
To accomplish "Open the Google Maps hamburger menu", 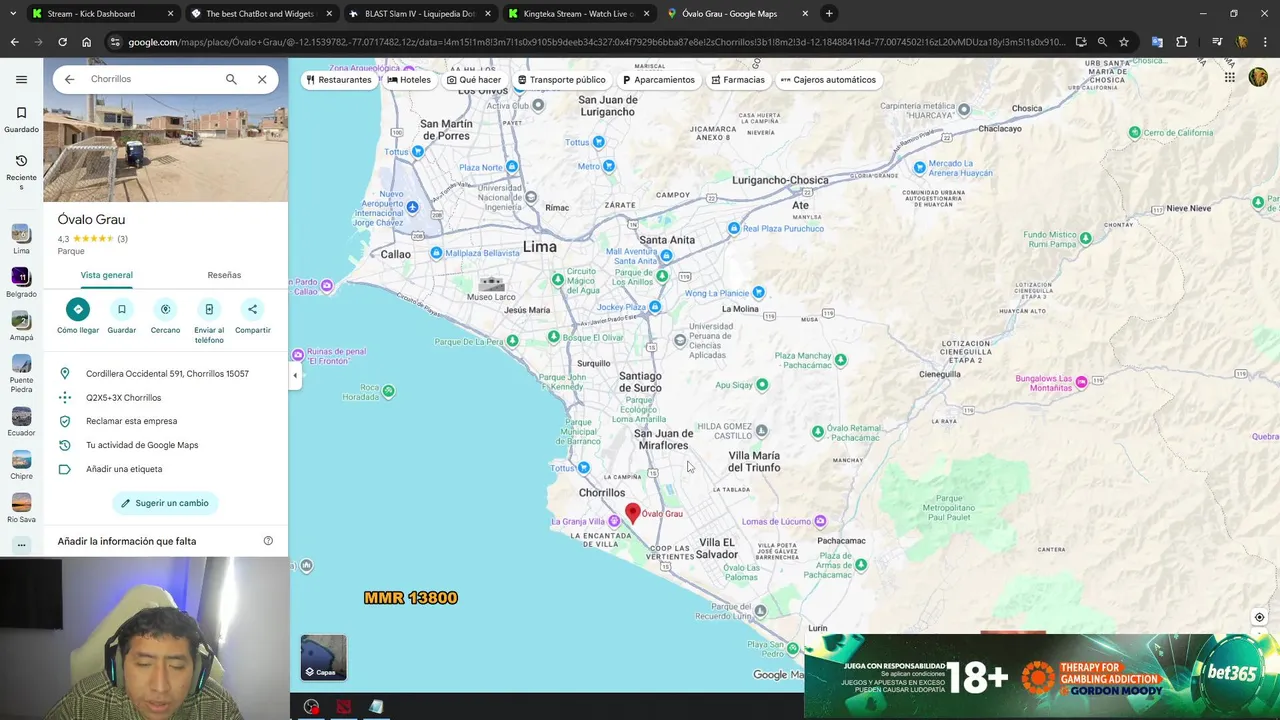I will point(21,79).
